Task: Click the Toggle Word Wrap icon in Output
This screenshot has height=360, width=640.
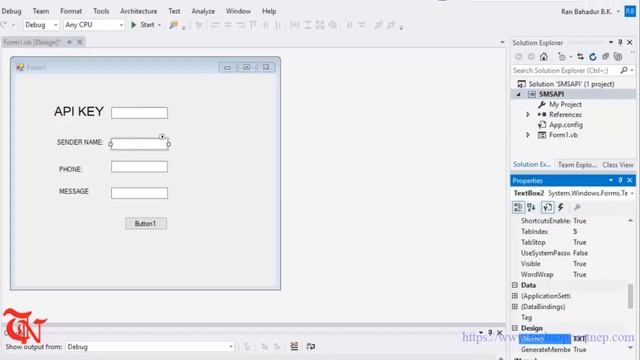Action: pos(311,347)
